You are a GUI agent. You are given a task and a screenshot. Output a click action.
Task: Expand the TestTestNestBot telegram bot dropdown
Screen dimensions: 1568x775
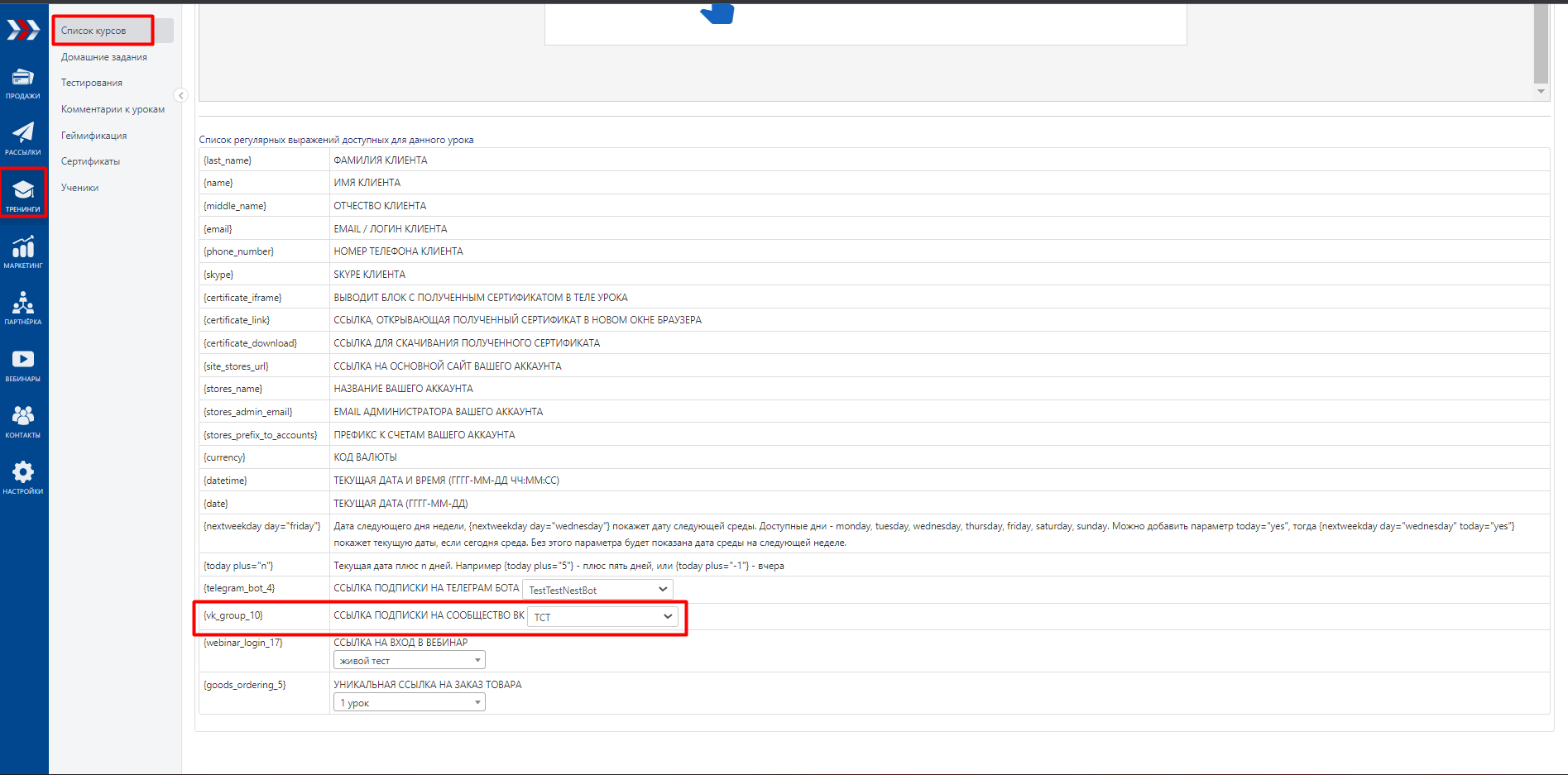click(597, 590)
